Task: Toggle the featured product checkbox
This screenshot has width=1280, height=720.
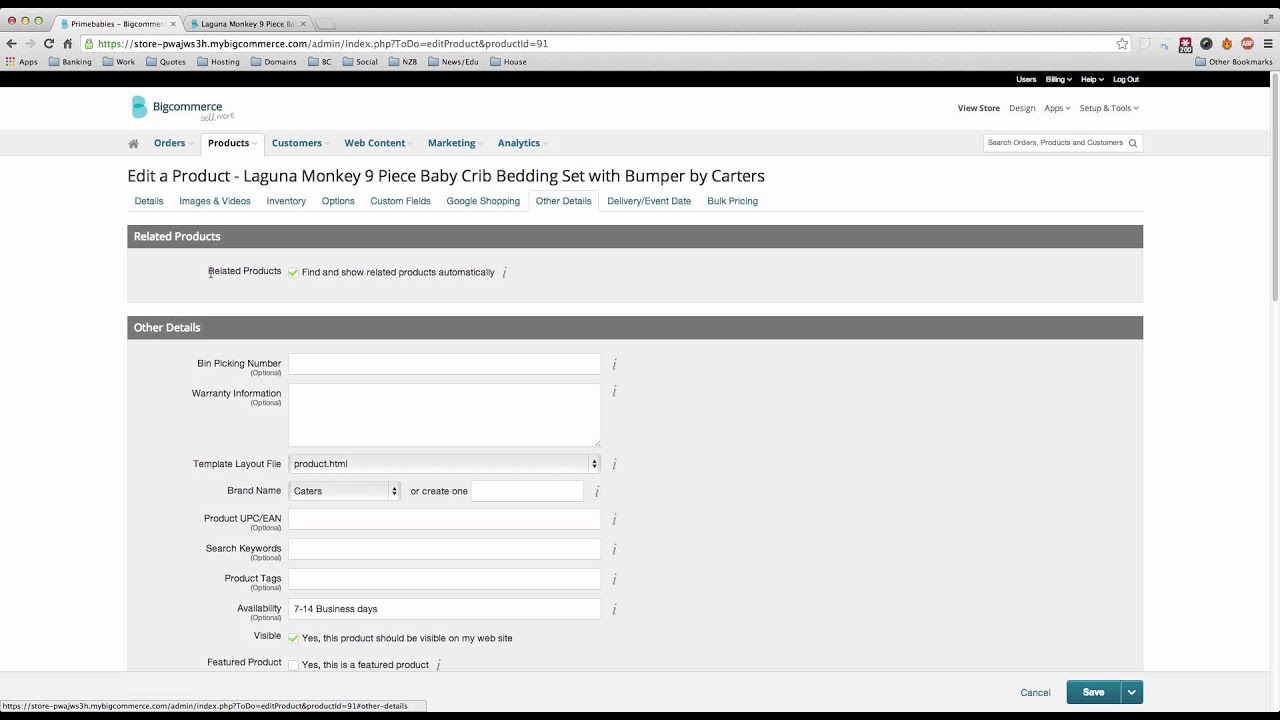Action: click(x=293, y=665)
